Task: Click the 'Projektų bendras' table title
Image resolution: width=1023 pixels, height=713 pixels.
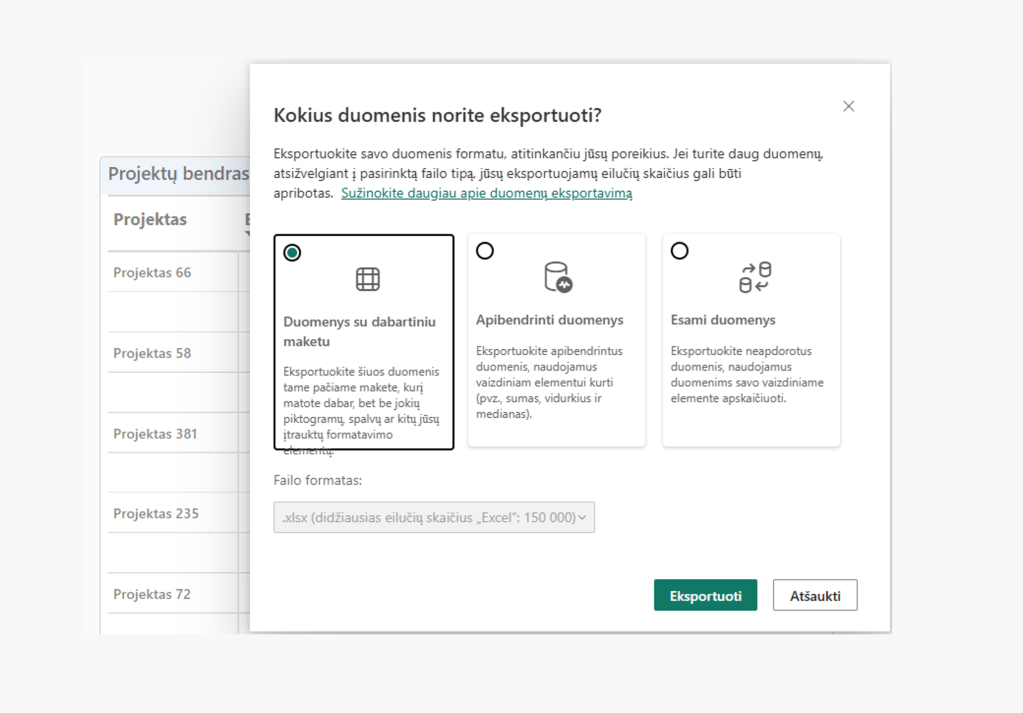Action: (x=178, y=174)
